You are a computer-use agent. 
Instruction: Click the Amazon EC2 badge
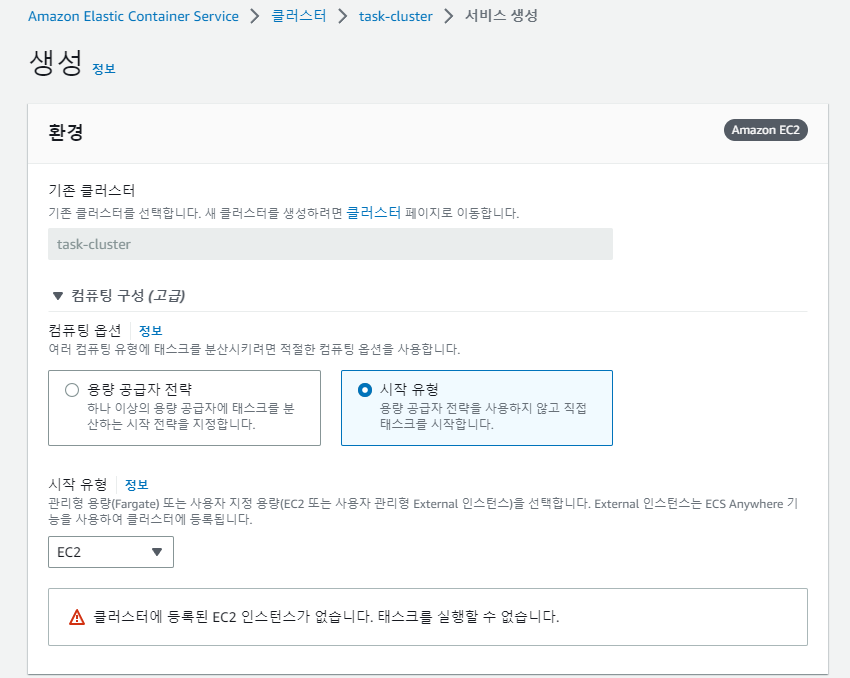(765, 130)
